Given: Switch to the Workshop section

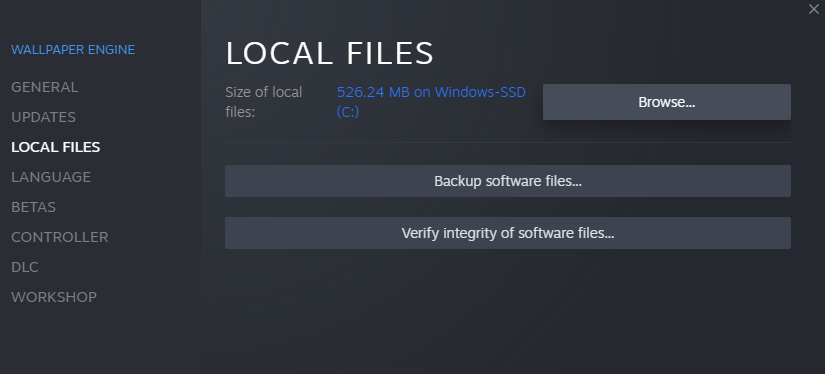Looking at the screenshot, I should tap(54, 297).
